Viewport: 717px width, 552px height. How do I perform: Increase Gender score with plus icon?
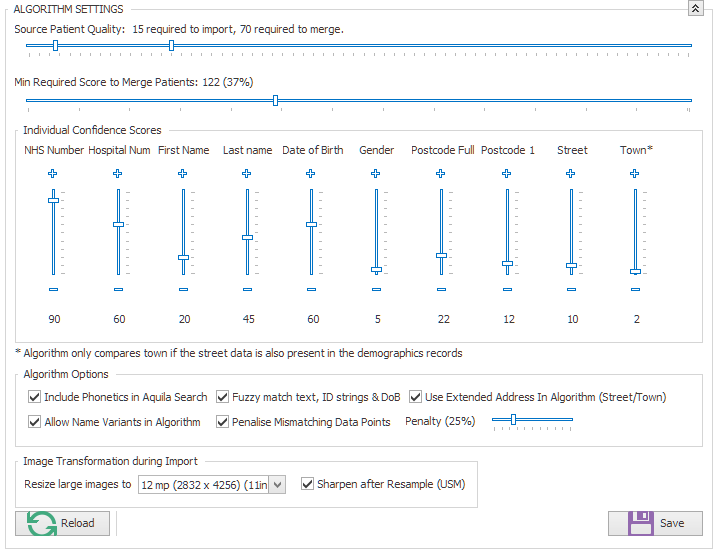coord(375,173)
